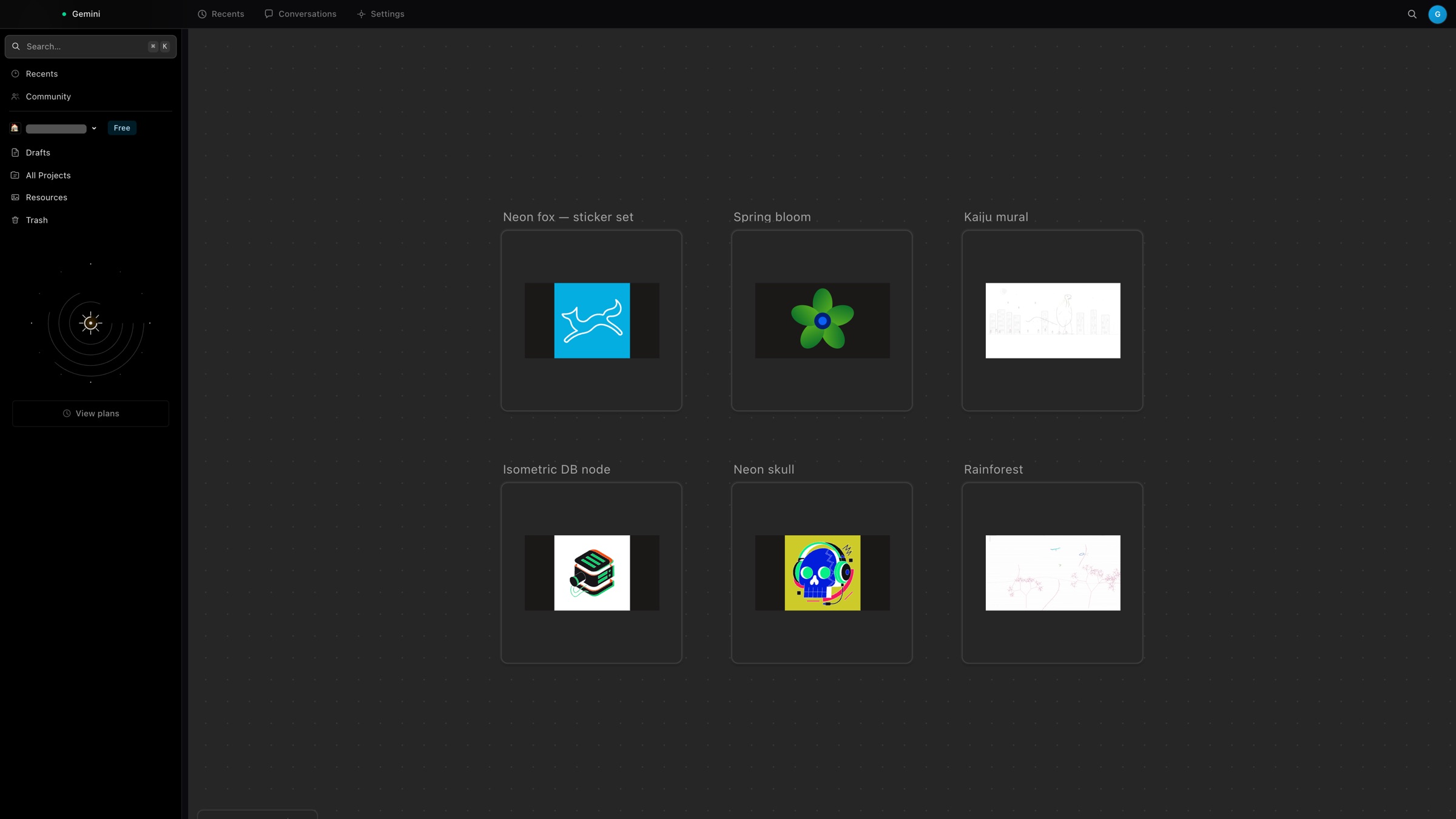Image resolution: width=1456 pixels, height=819 pixels.
Task: Click the Gemini workspace title
Action: click(x=86, y=14)
